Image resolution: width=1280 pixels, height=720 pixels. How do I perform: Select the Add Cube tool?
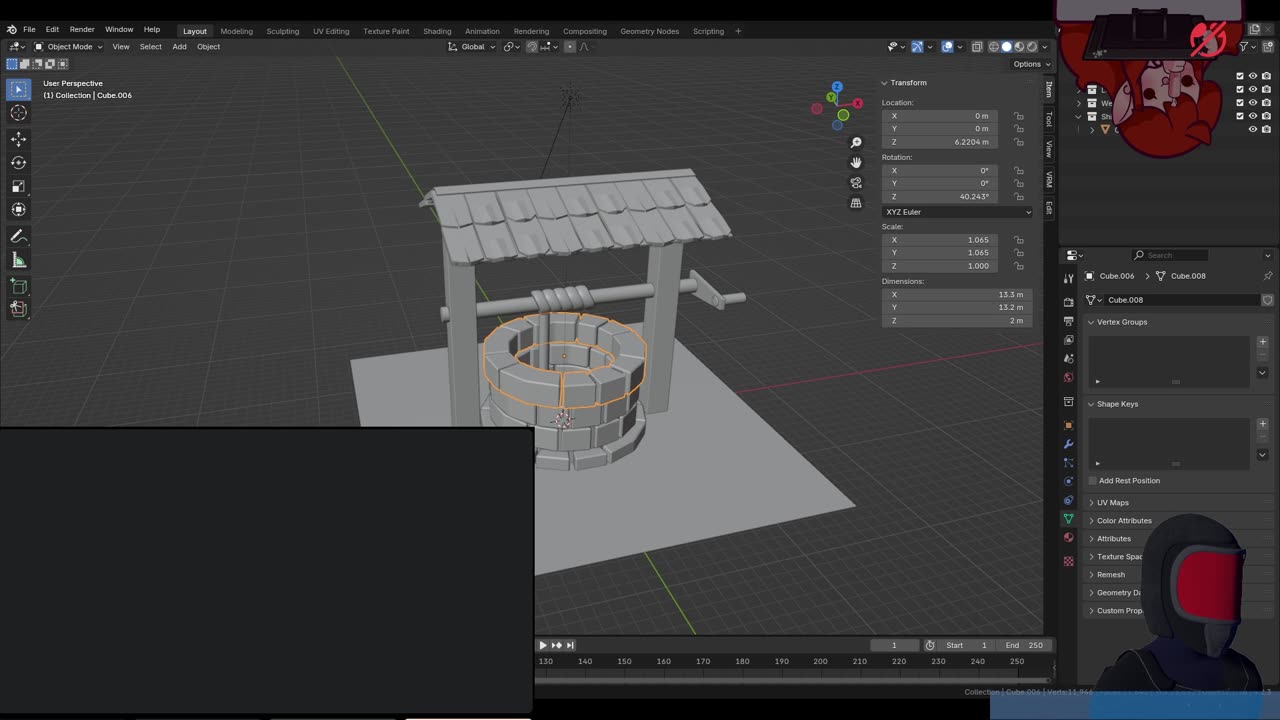pyautogui.click(x=18, y=286)
